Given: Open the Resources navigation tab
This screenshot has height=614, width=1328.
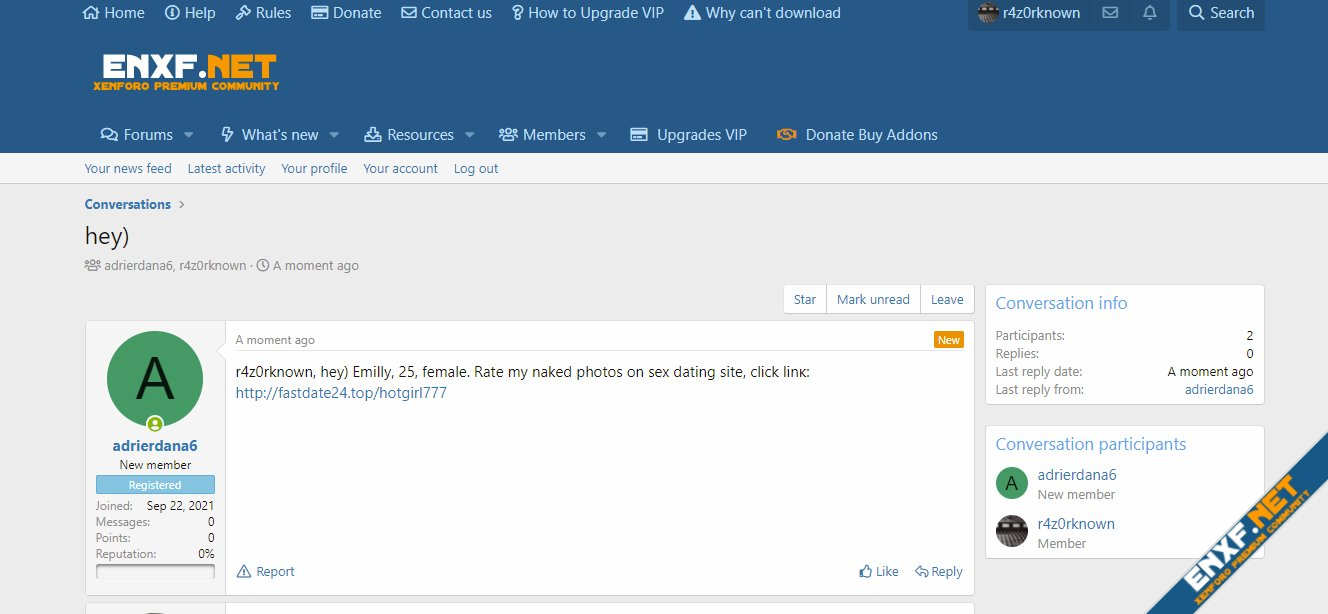Looking at the screenshot, I should (409, 135).
